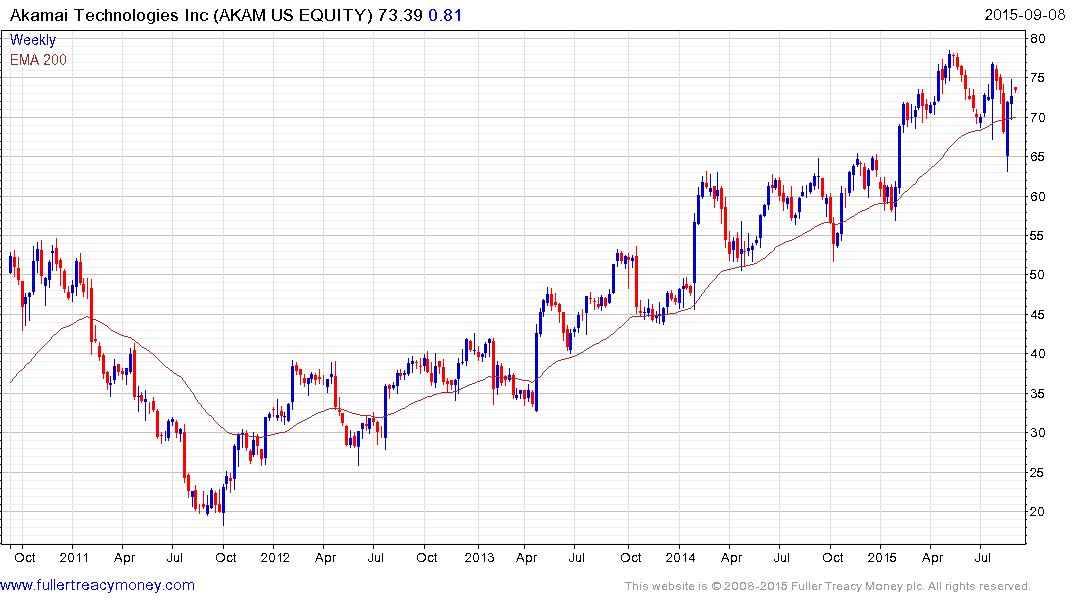
Task: Click the Fuller Treacy Money copyright notice
Action: (827, 586)
